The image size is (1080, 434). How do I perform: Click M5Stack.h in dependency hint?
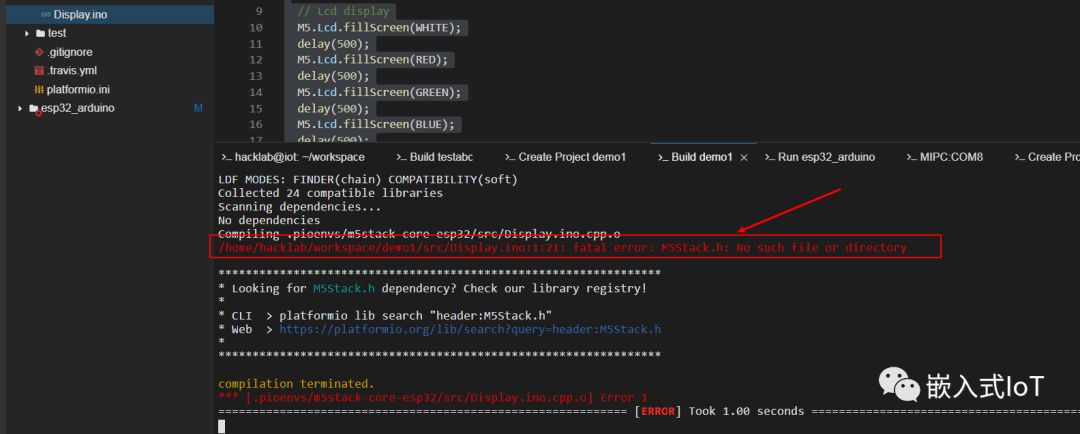coord(346,289)
